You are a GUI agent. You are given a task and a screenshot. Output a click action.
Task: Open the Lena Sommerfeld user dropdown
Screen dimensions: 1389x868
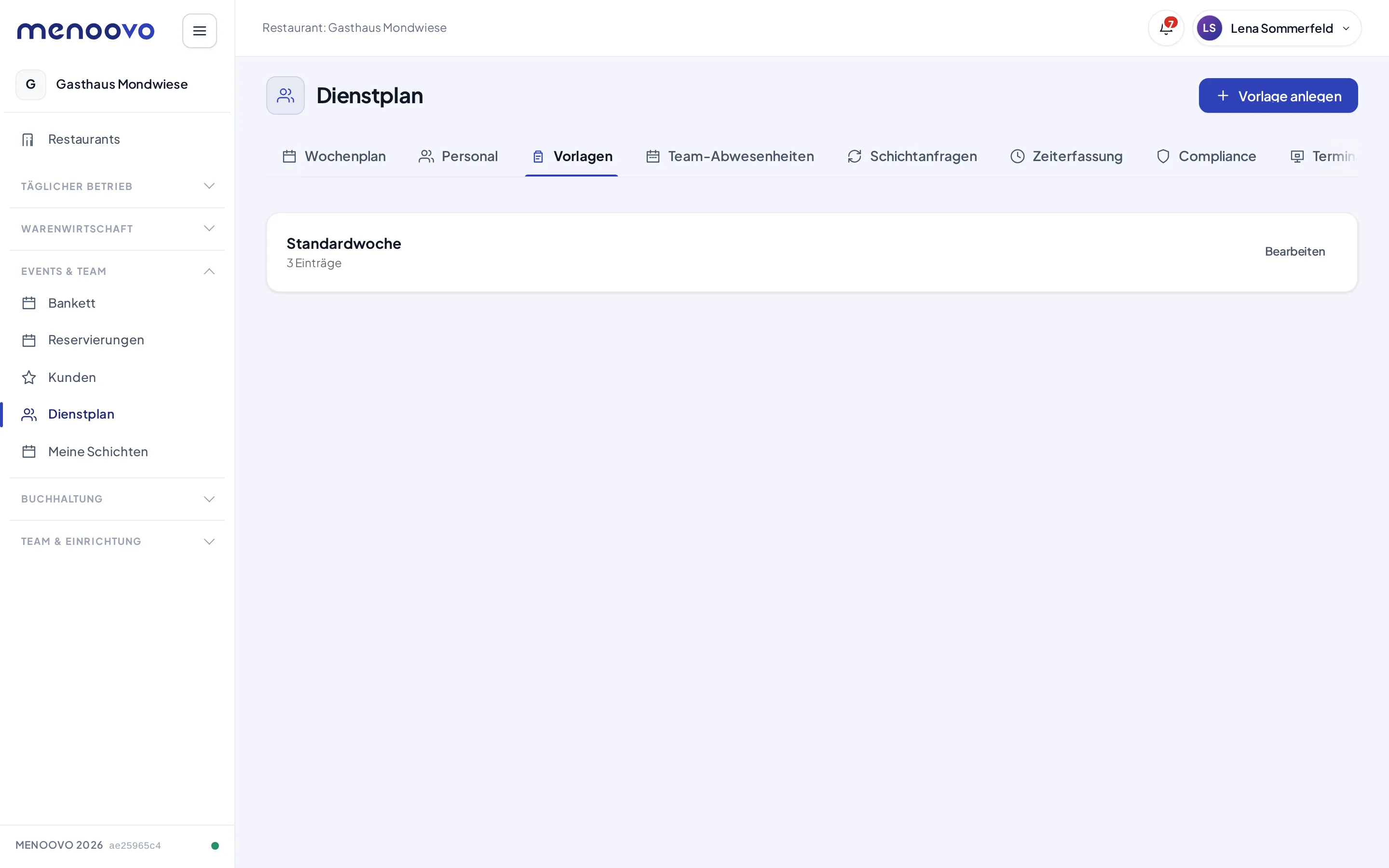coord(1277,28)
